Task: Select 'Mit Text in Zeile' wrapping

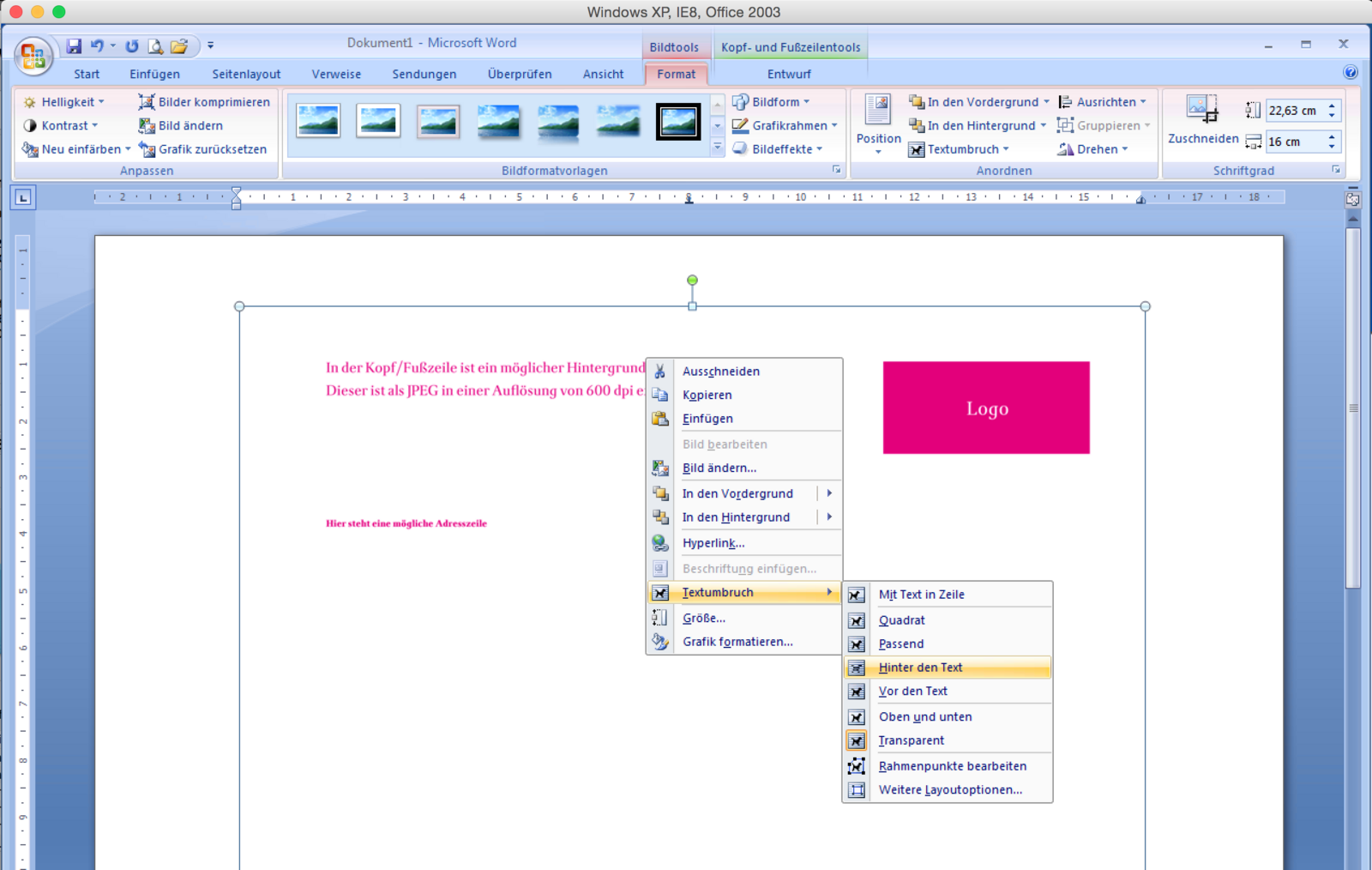Action: click(921, 595)
